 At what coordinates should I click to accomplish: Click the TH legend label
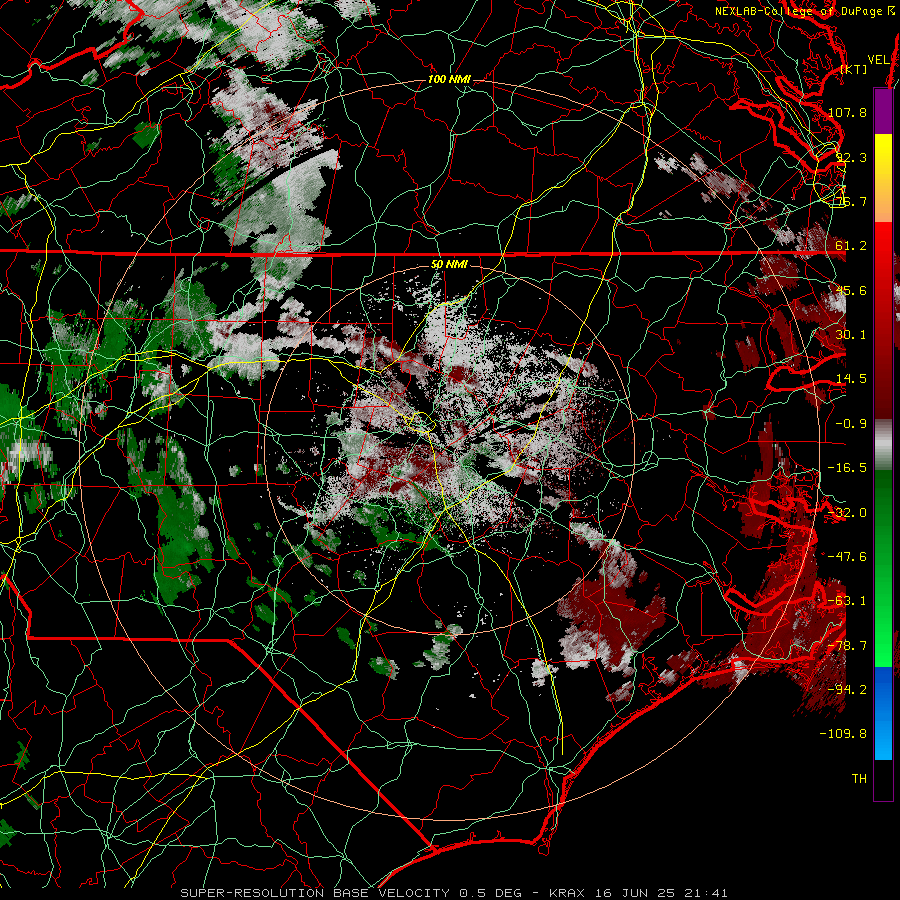[859, 779]
